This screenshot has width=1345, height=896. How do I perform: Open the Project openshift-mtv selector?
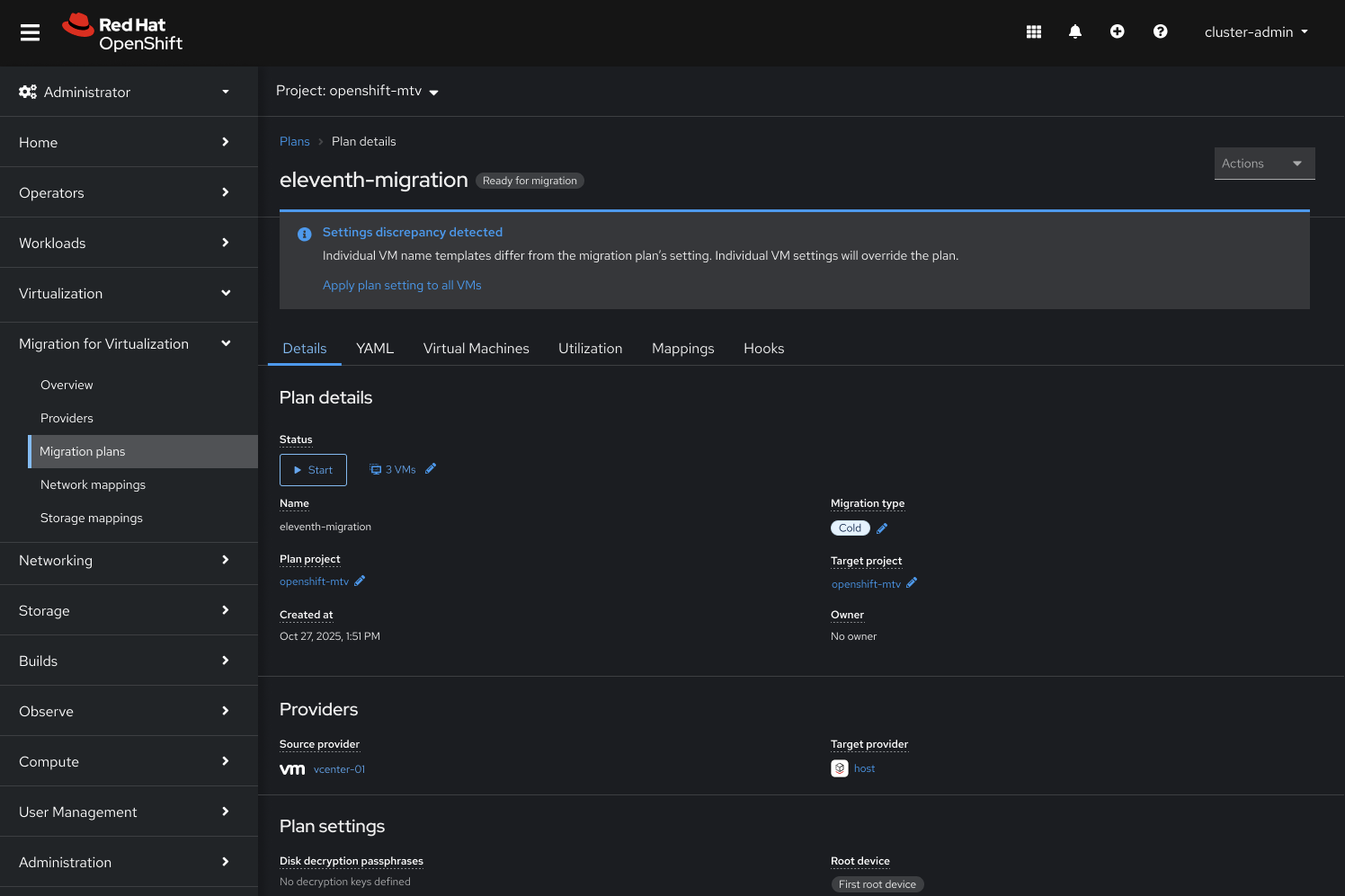[357, 91]
